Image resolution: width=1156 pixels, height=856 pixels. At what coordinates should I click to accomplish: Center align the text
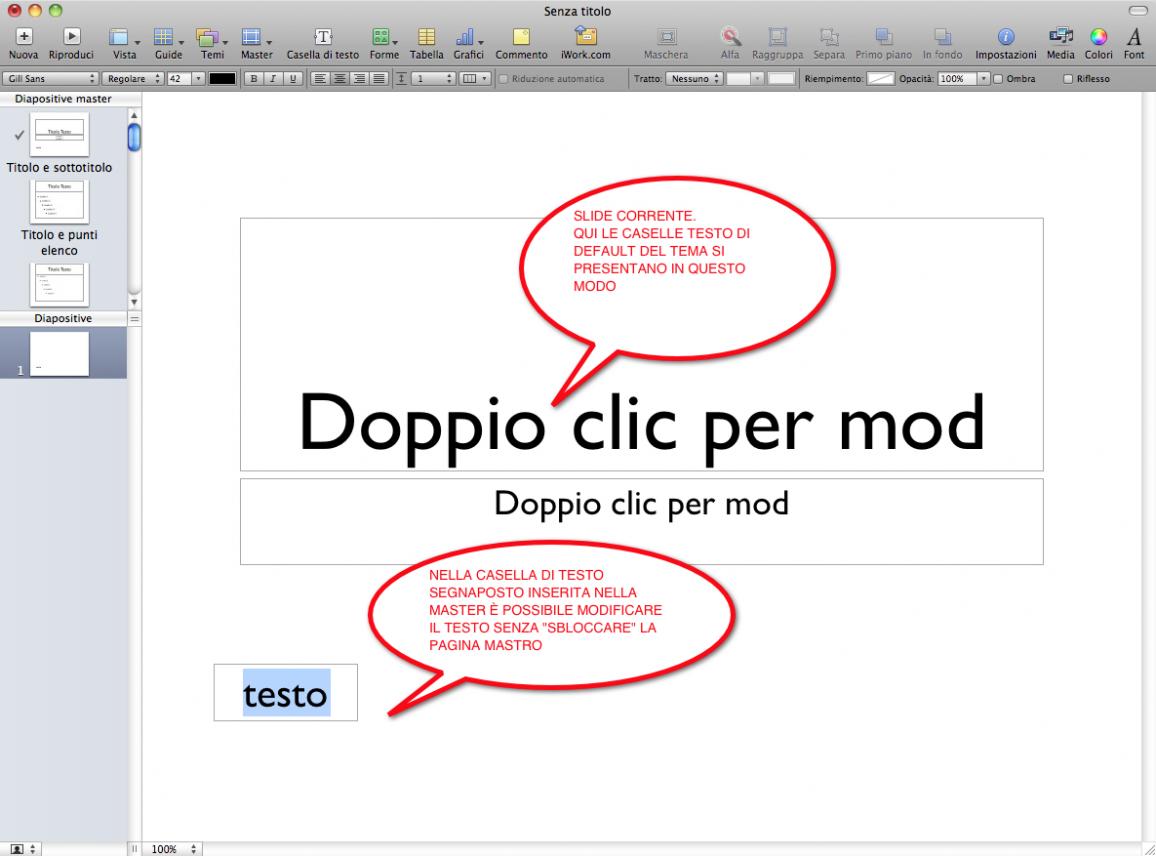click(340, 78)
